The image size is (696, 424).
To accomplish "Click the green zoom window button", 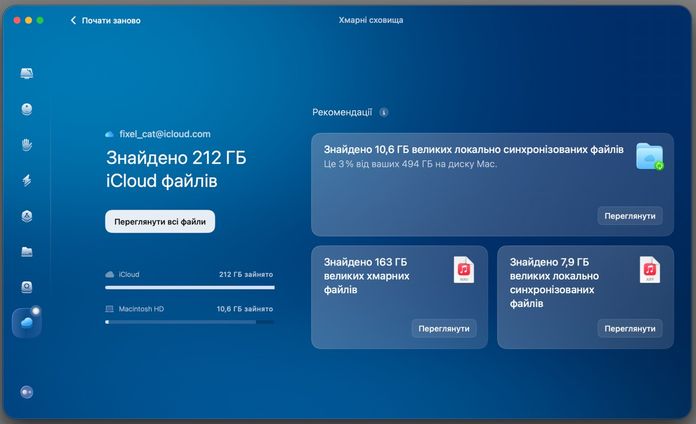I will coord(40,20).
